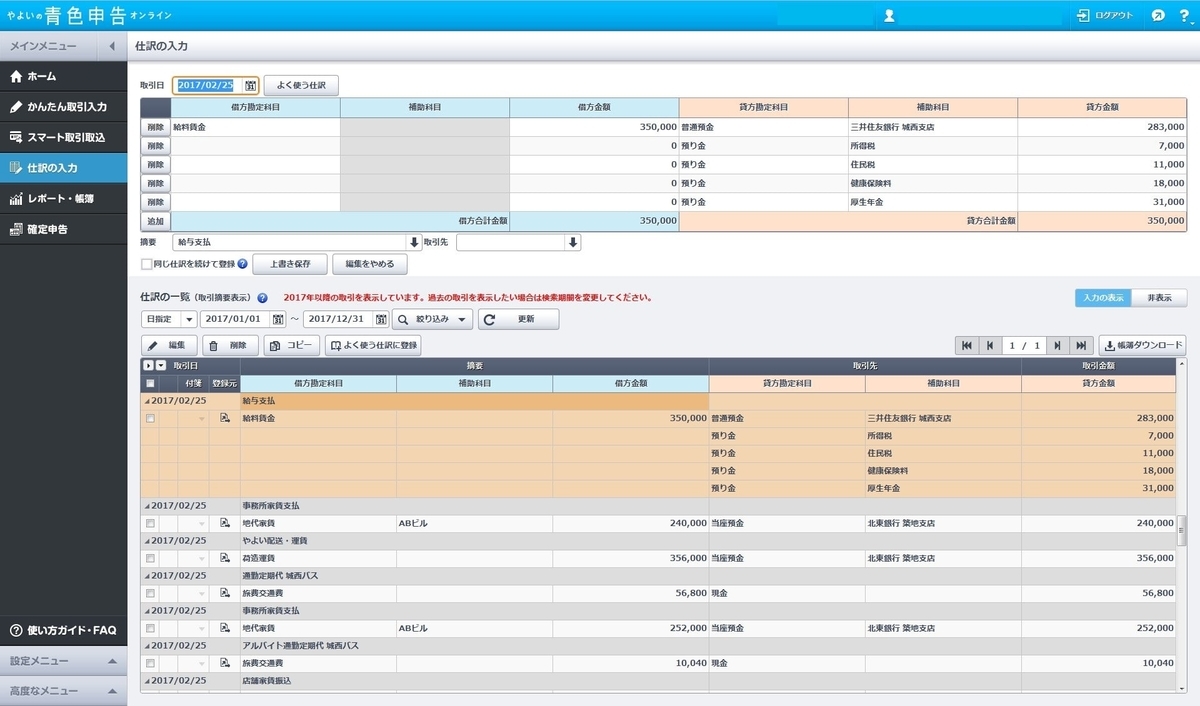Click the chat support bubble icon
This screenshot has width=1200, height=706.
[1157, 16]
